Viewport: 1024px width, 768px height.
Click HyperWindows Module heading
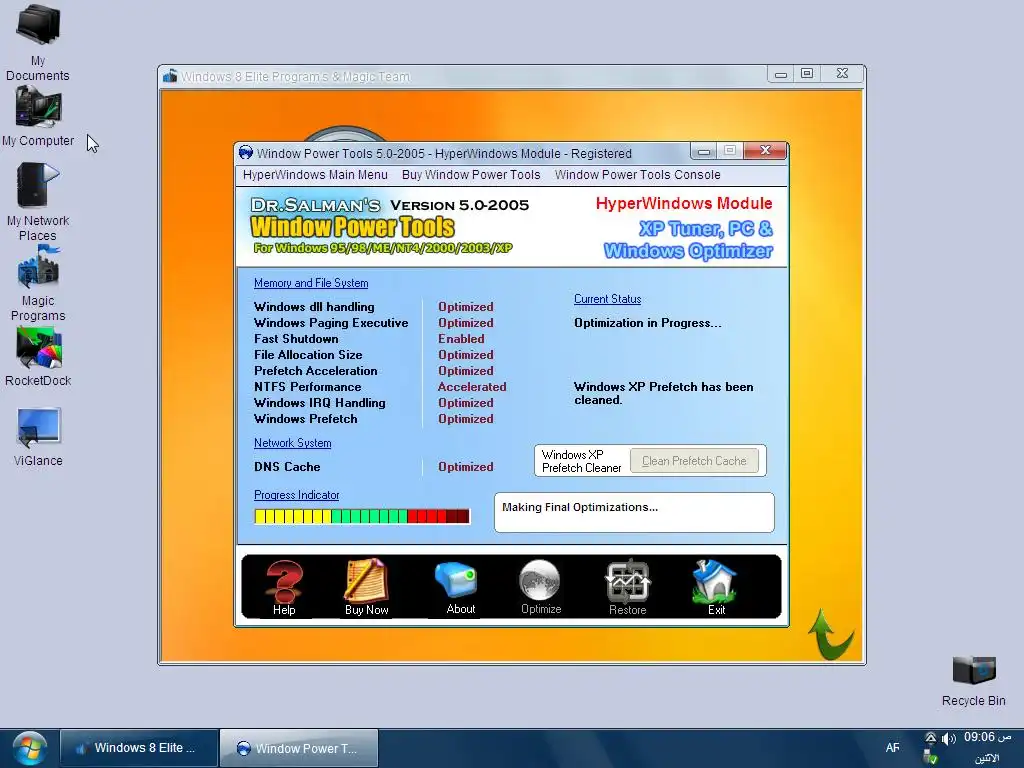pos(684,203)
